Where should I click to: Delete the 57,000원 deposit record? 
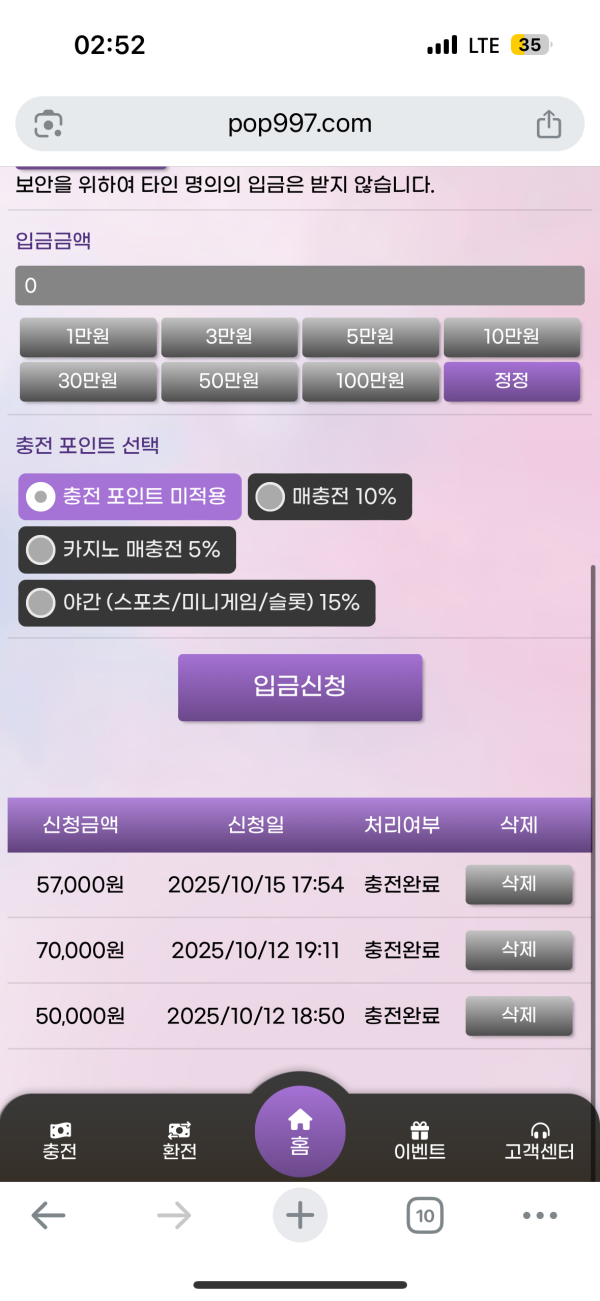point(519,885)
